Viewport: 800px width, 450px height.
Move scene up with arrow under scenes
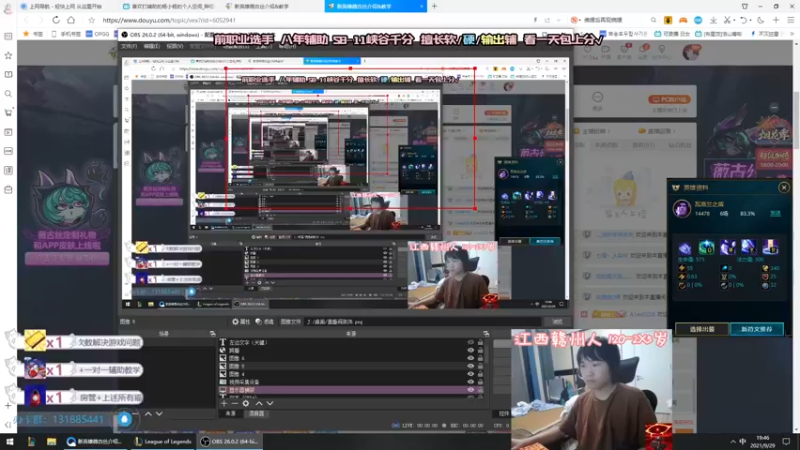tap(148, 414)
